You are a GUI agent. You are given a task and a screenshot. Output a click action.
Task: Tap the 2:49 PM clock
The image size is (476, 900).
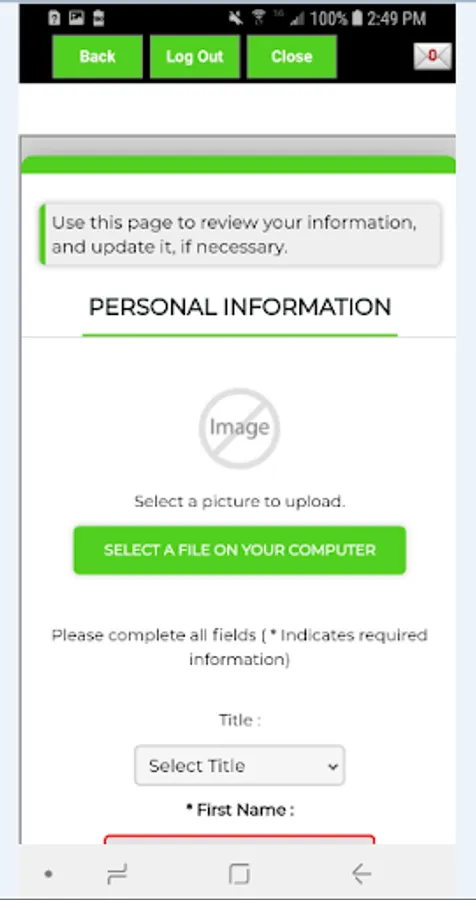click(x=396, y=18)
